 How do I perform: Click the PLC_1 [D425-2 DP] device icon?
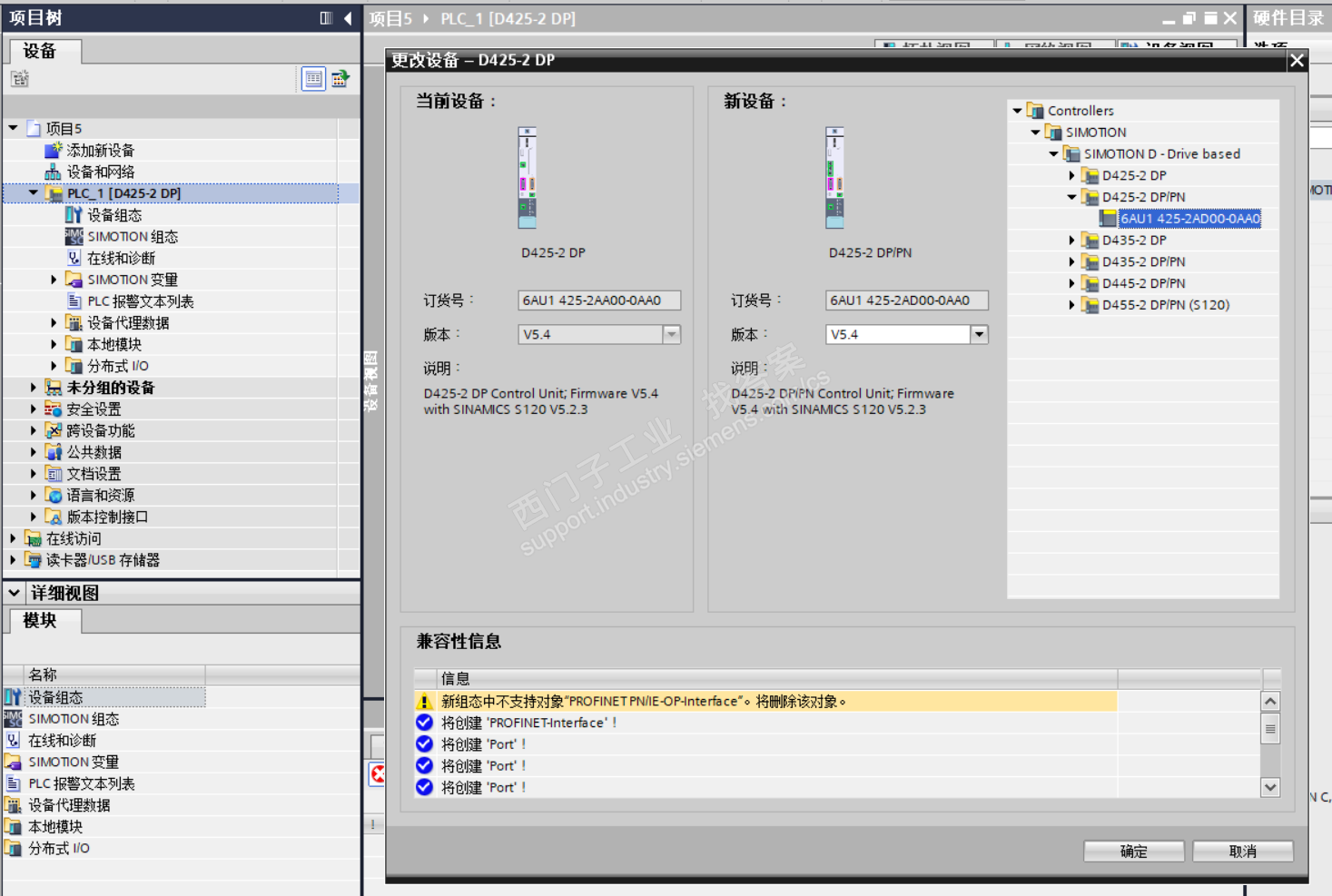click(x=54, y=193)
